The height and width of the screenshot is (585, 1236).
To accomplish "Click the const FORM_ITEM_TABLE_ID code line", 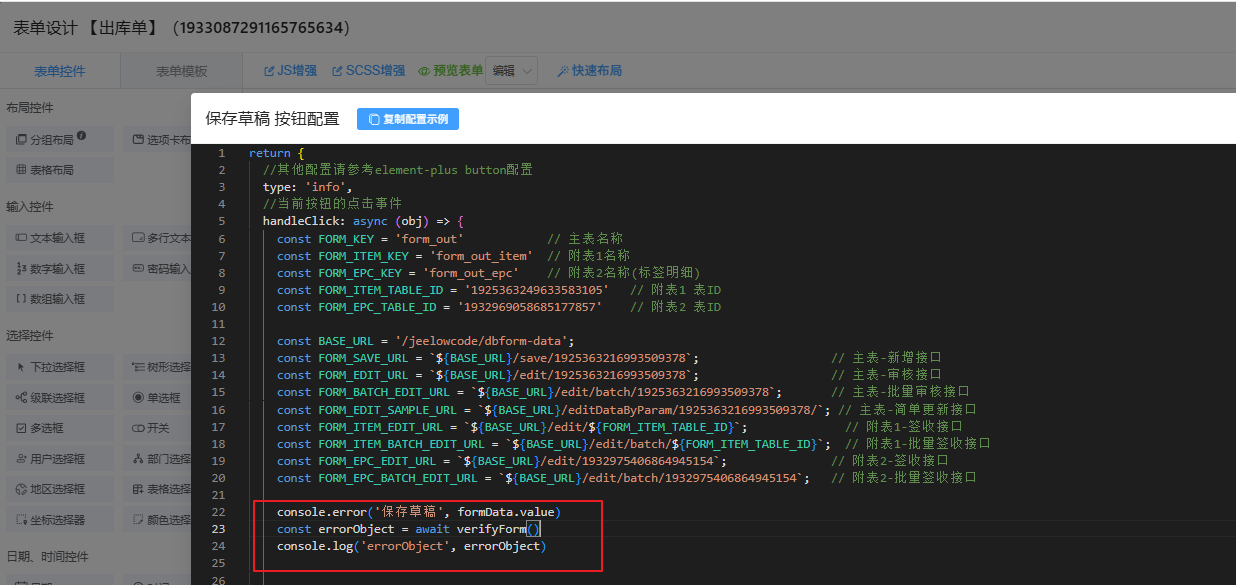I will [x=499, y=290].
